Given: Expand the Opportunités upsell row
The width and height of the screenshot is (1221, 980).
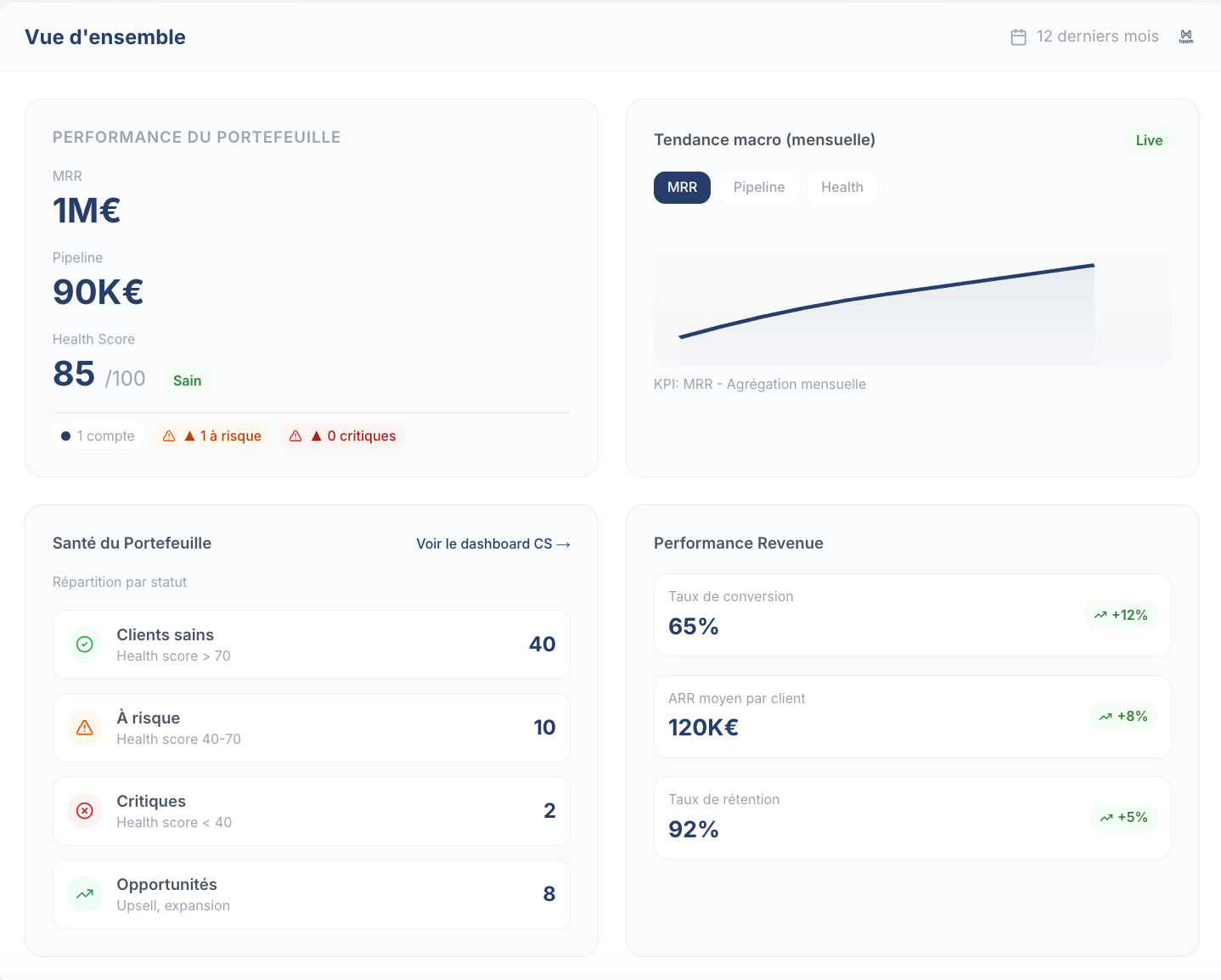Looking at the screenshot, I should tap(312, 893).
